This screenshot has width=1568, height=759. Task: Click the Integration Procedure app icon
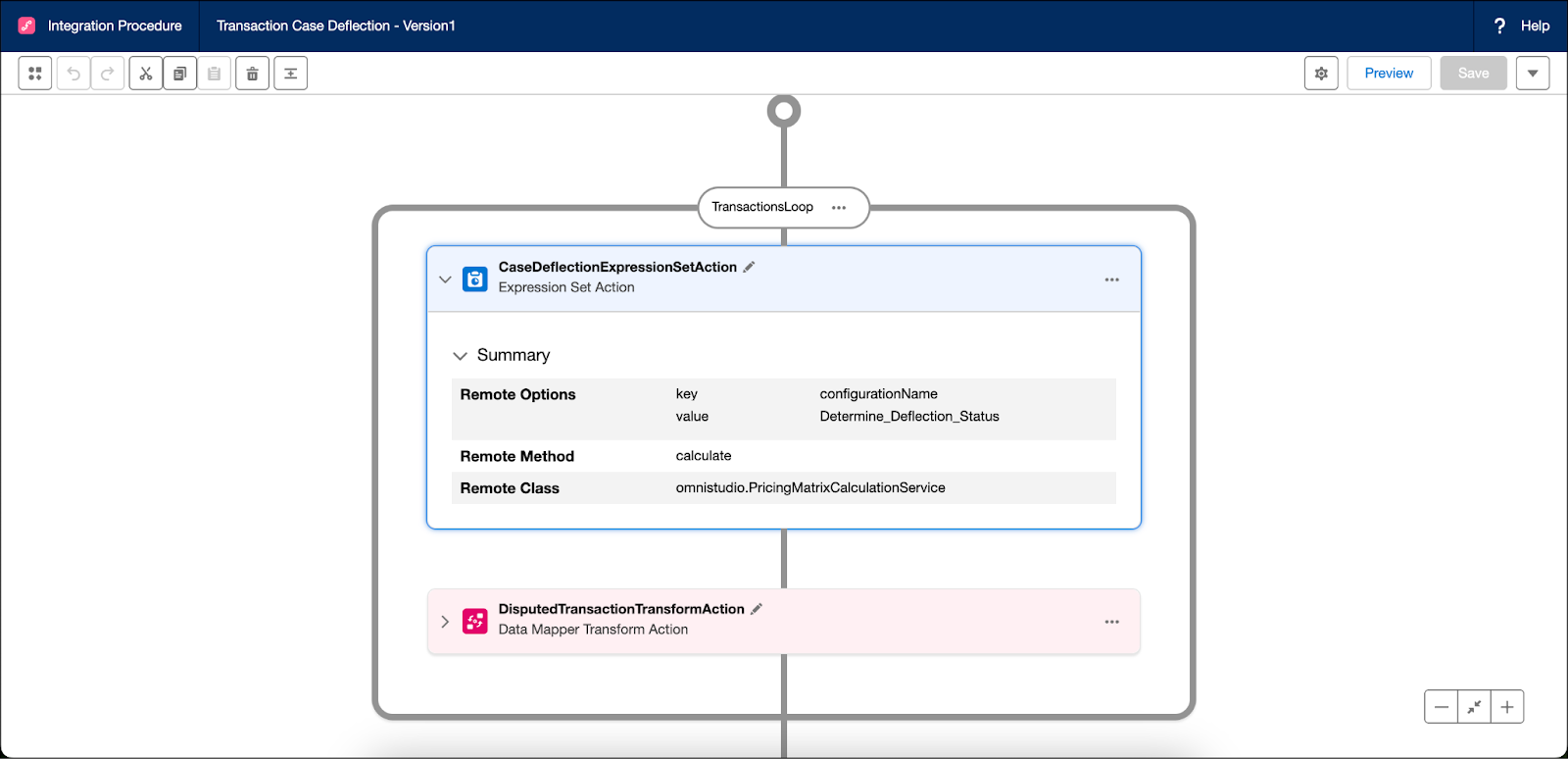[x=26, y=26]
